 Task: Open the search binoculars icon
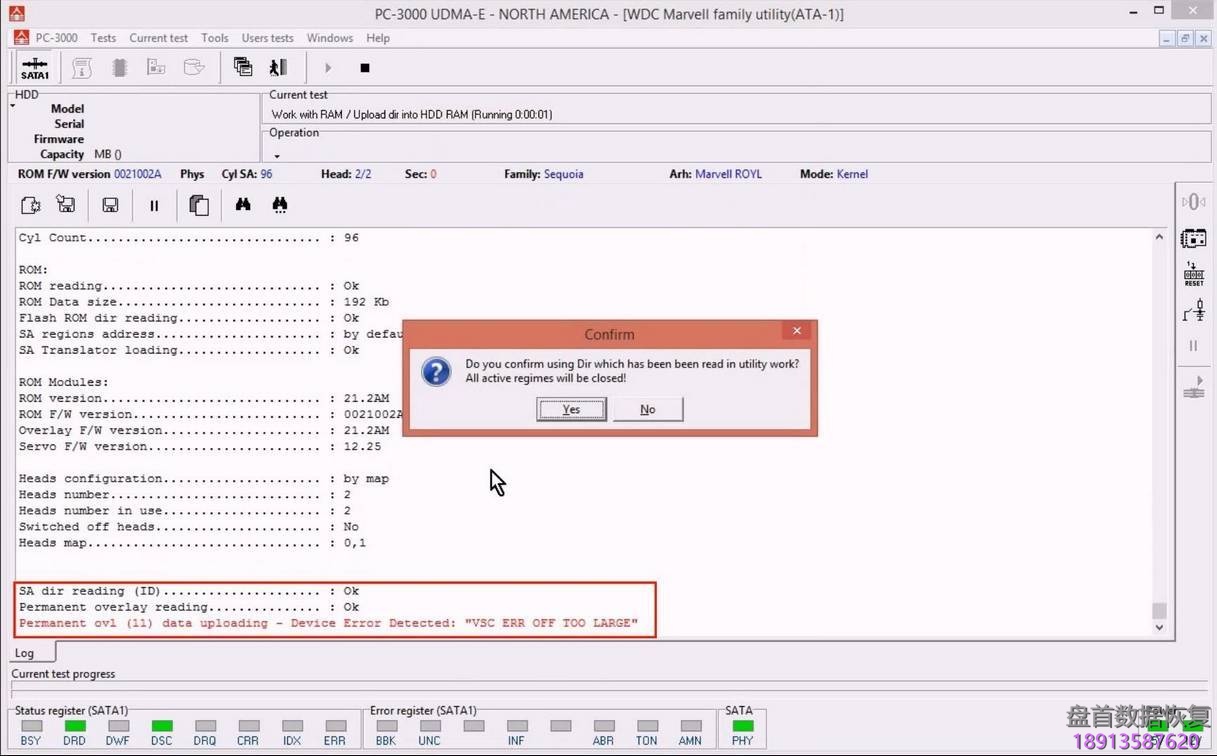[243, 204]
